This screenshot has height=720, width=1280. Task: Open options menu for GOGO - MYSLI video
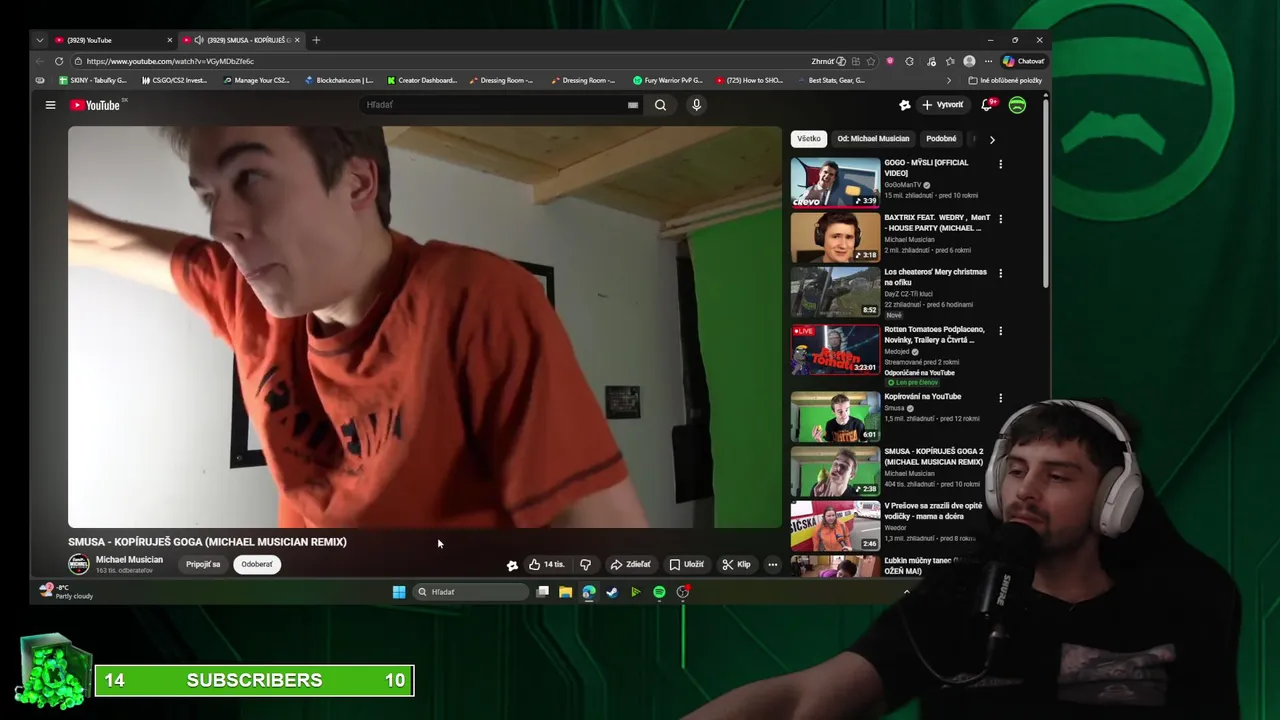1000,164
